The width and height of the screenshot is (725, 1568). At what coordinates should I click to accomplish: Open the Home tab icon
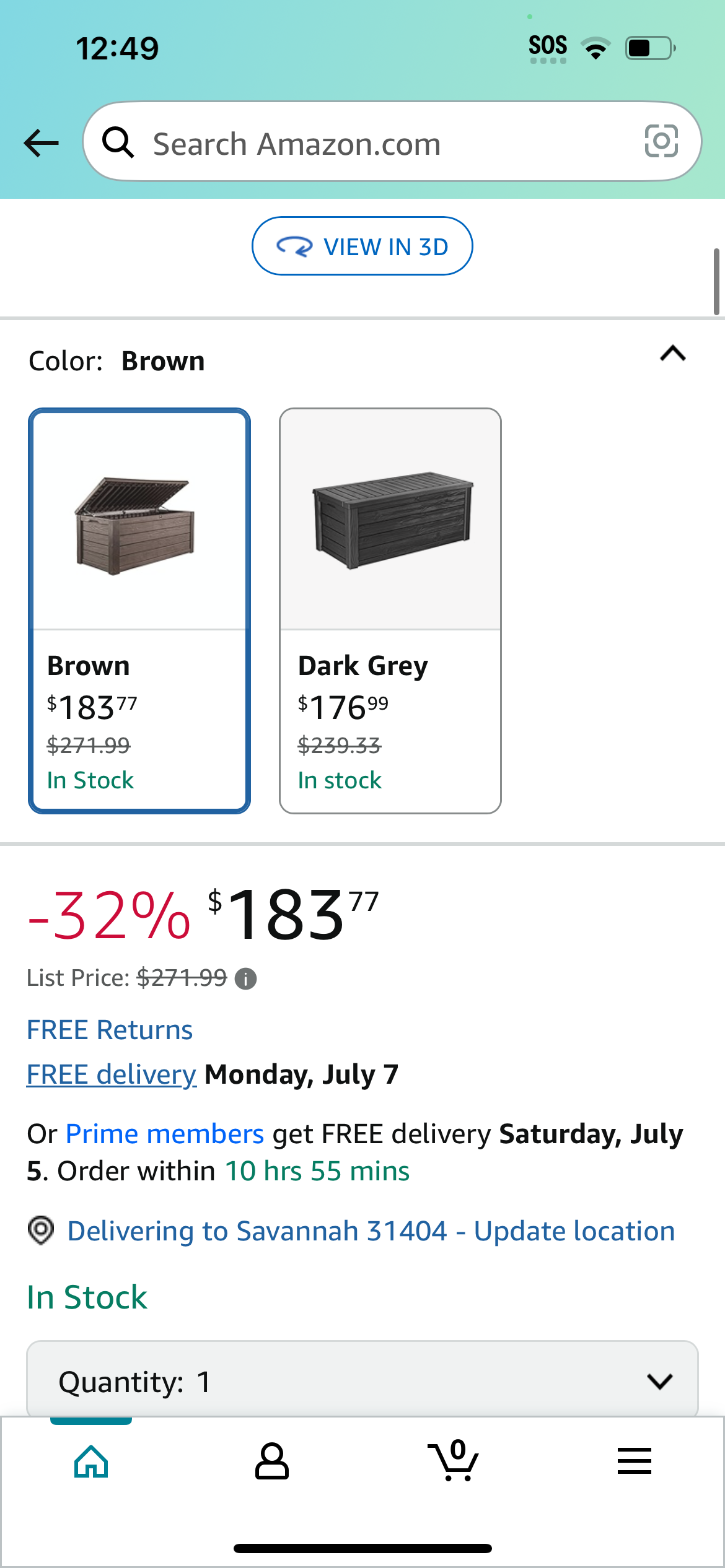pyautogui.click(x=91, y=1461)
